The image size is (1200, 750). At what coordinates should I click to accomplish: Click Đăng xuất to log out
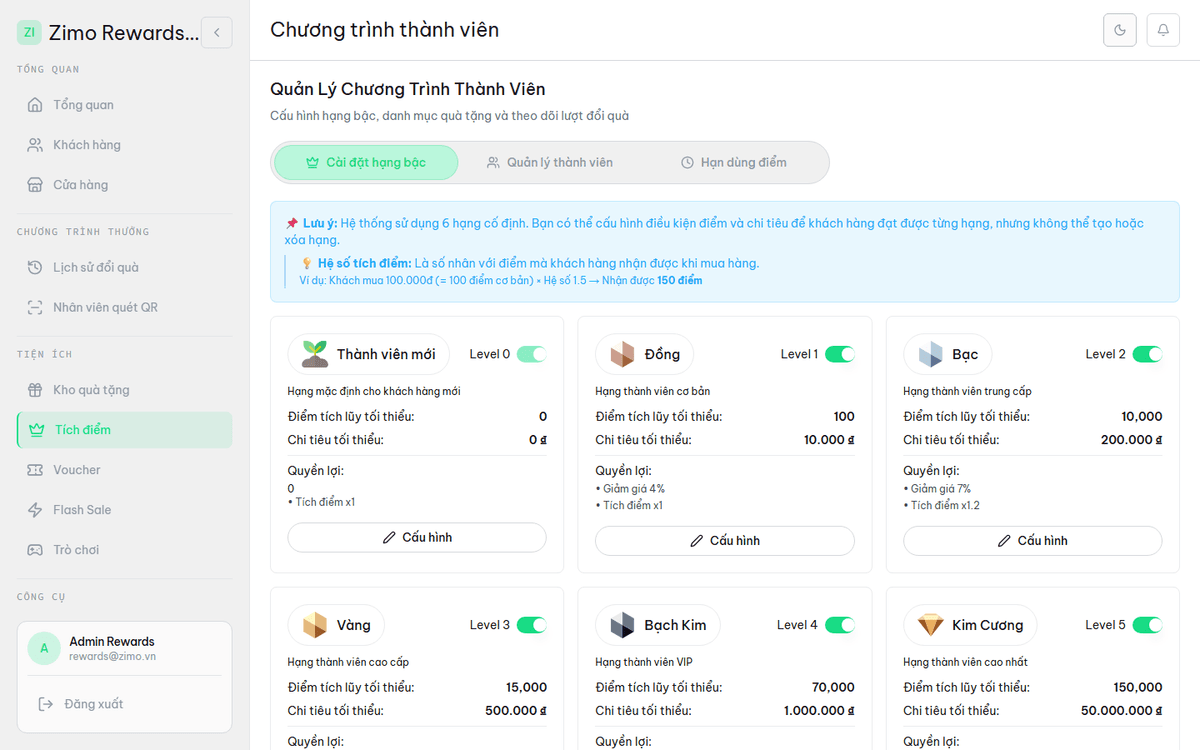click(81, 704)
